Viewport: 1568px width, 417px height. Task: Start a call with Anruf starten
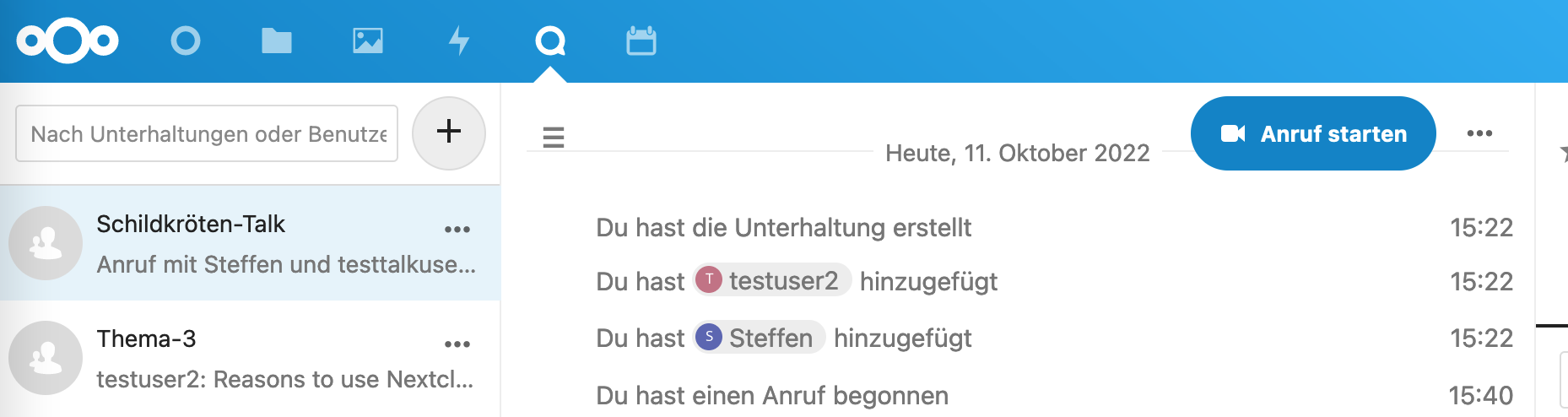click(x=1313, y=133)
